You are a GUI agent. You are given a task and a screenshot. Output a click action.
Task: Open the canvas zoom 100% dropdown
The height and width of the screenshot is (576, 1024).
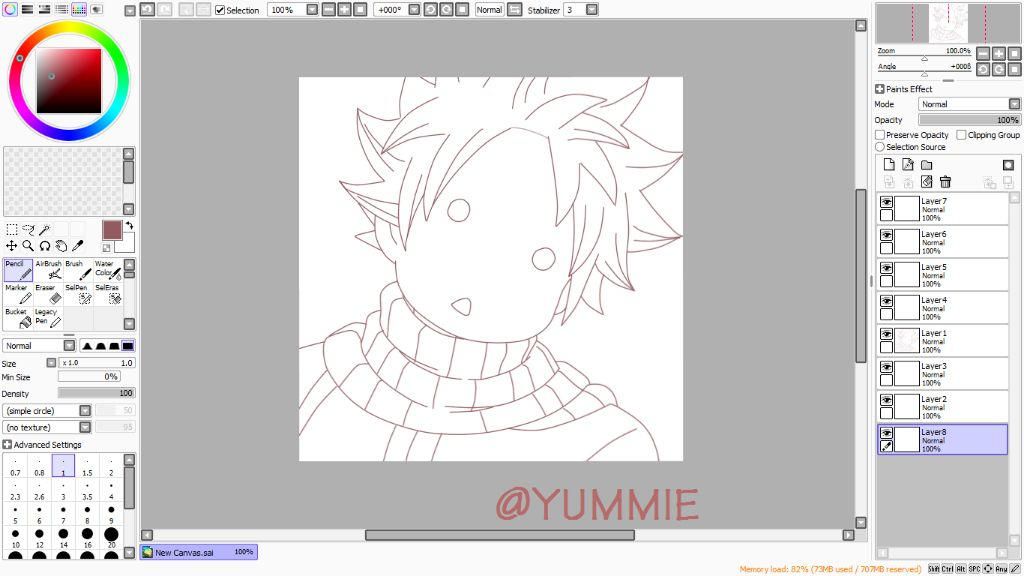click(312, 10)
